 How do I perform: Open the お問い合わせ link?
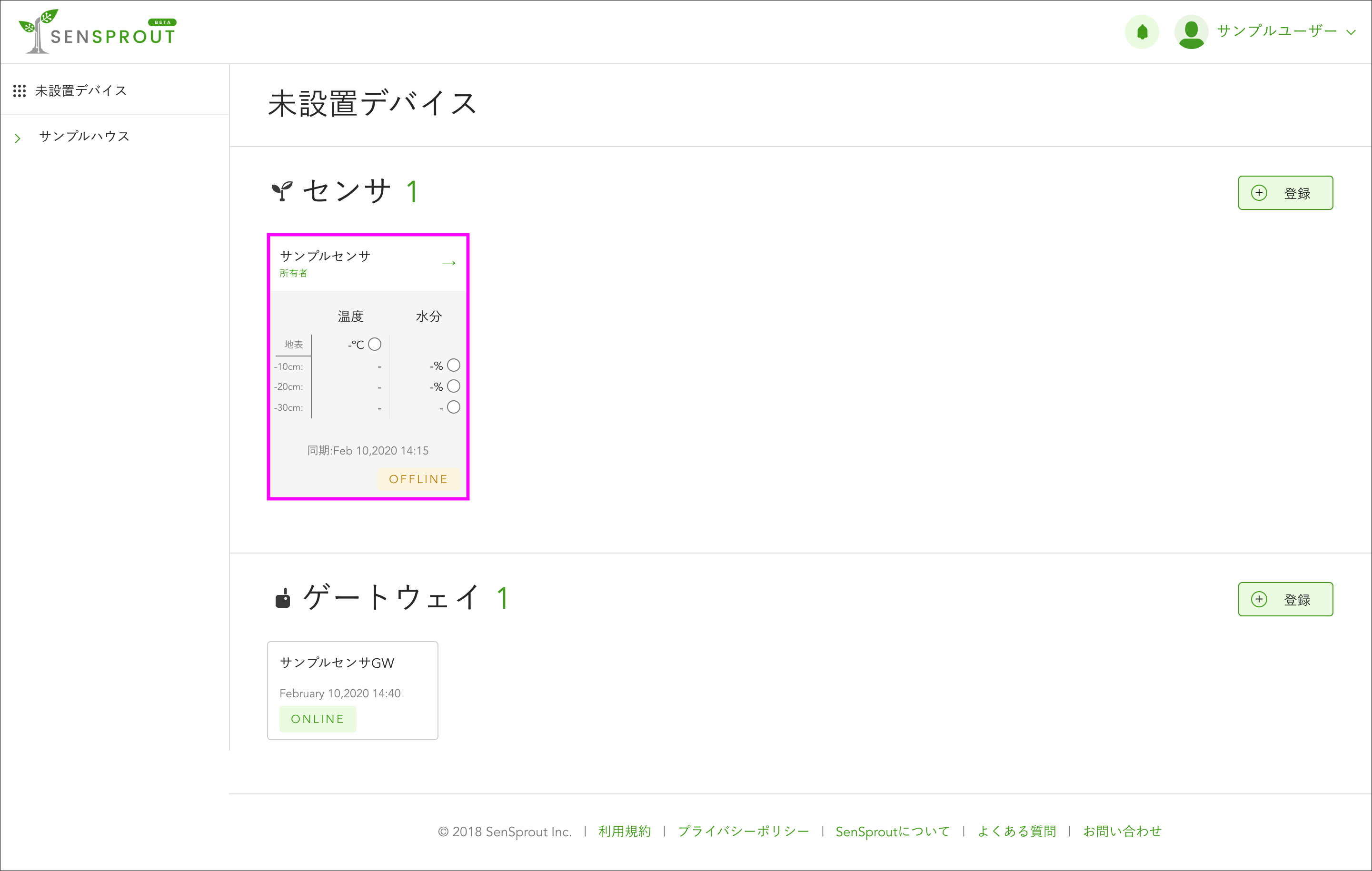point(1122,831)
